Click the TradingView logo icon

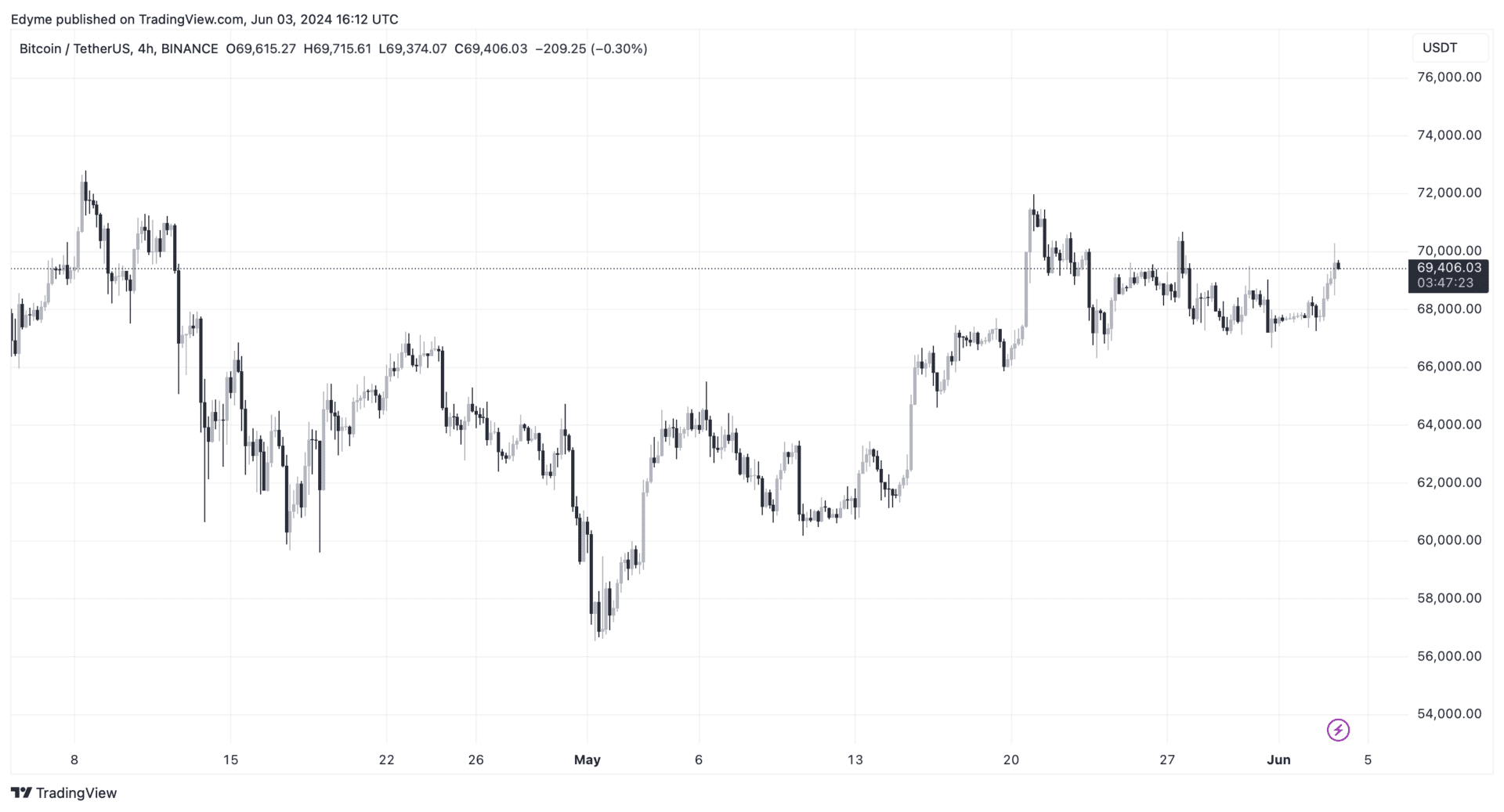click(x=21, y=792)
